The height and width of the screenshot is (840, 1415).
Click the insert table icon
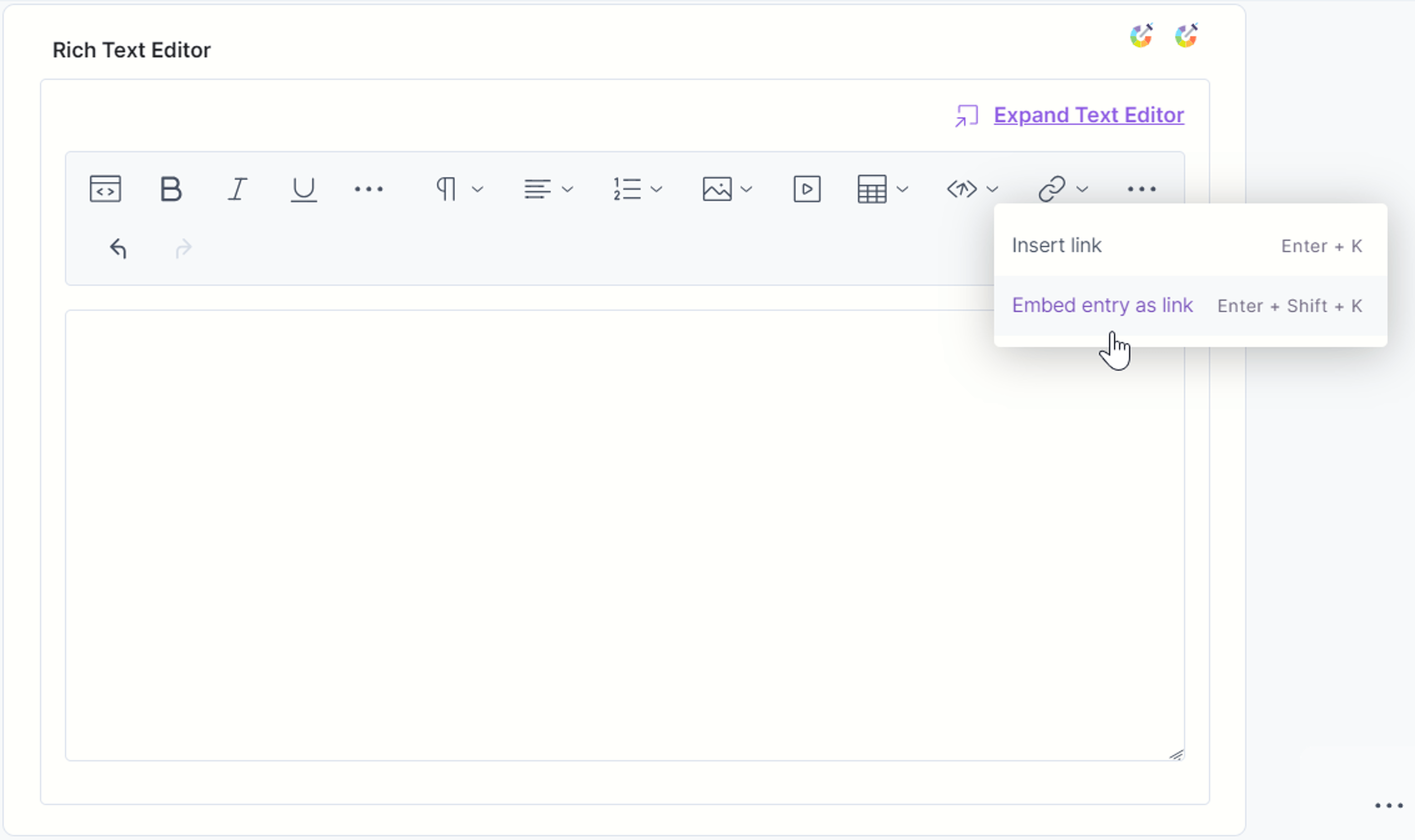[x=872, y=189]
